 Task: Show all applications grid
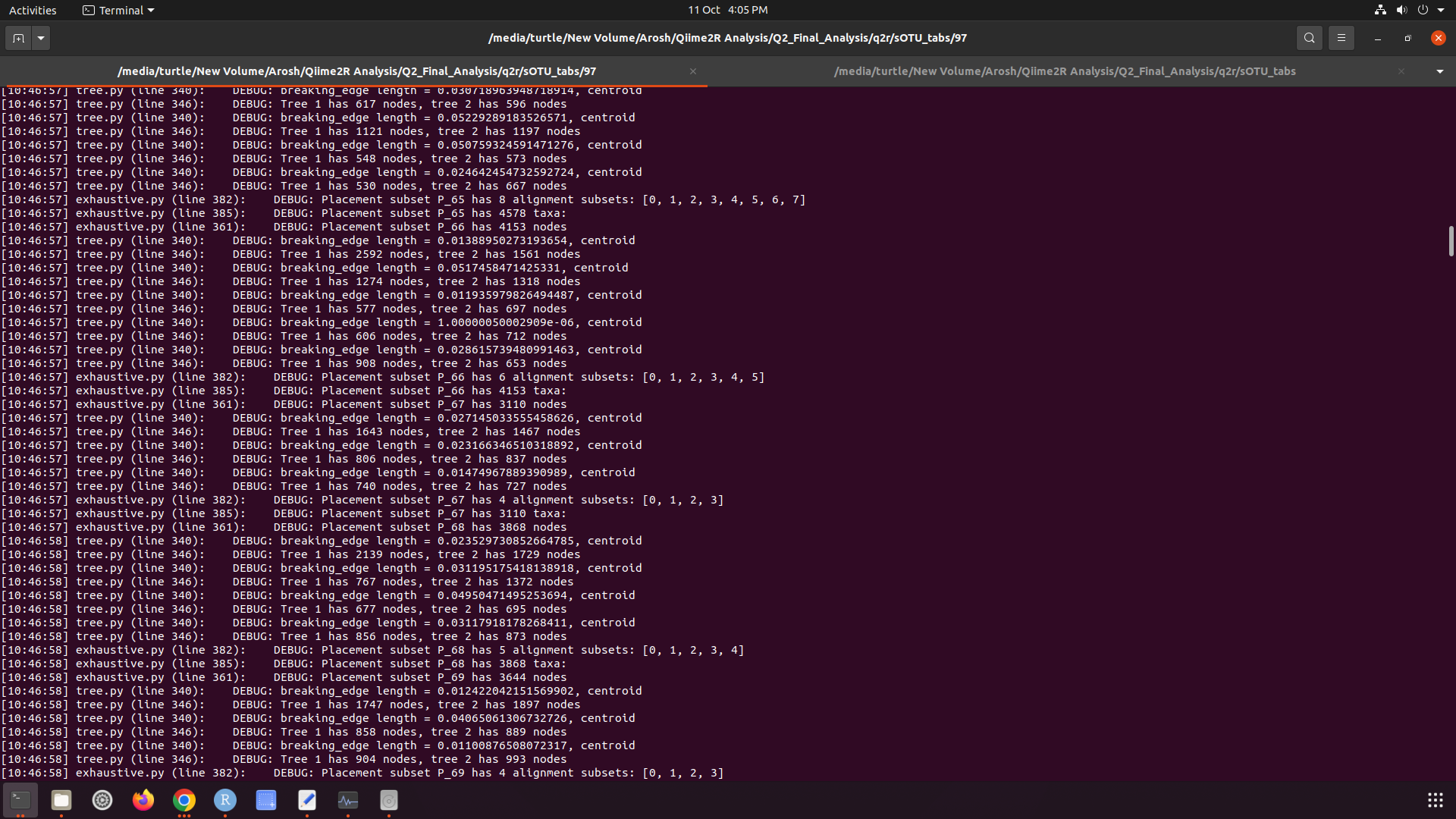point(1435,800)
